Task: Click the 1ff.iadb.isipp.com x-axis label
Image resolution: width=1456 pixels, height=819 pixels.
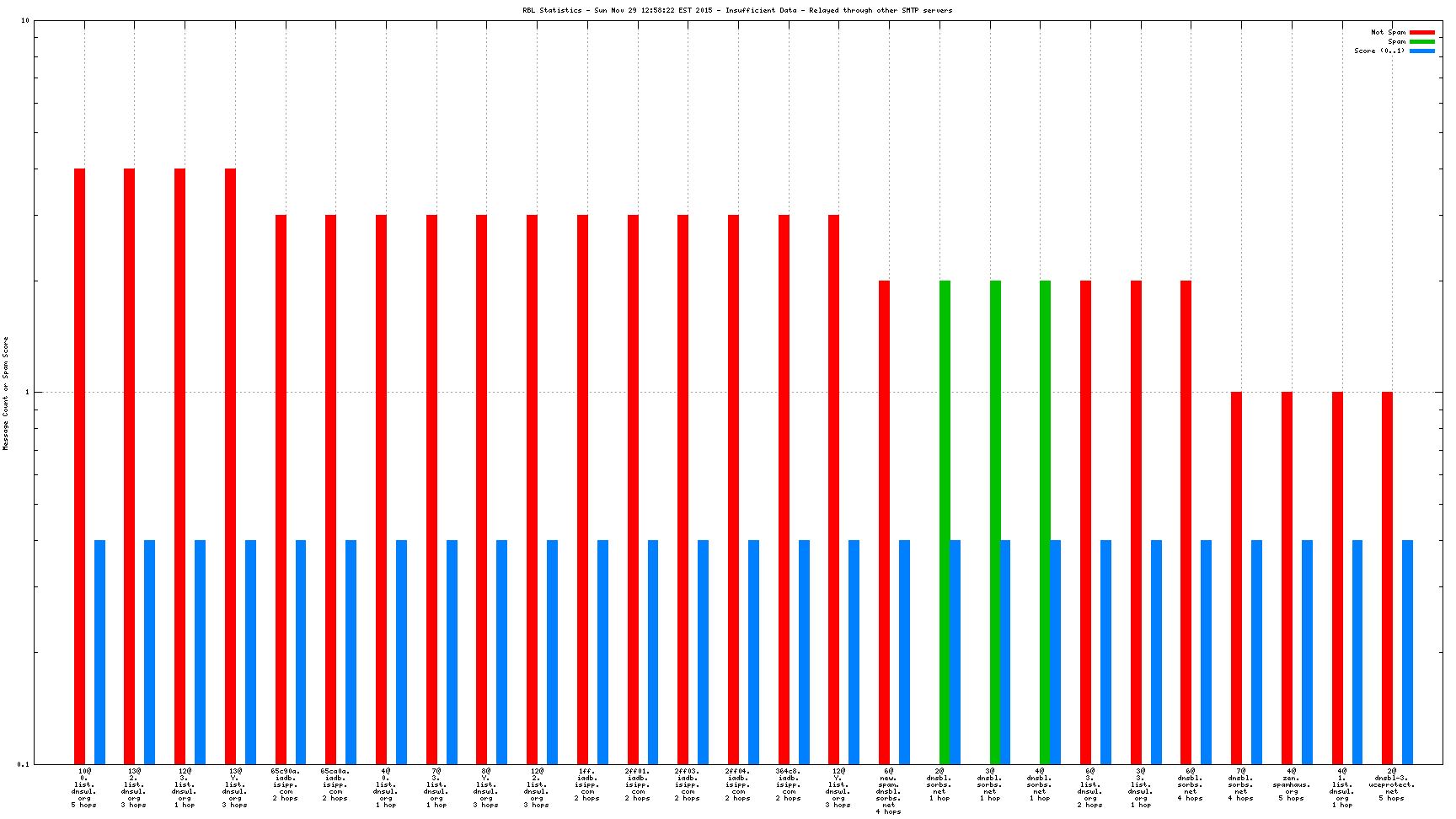Action: 587,784
